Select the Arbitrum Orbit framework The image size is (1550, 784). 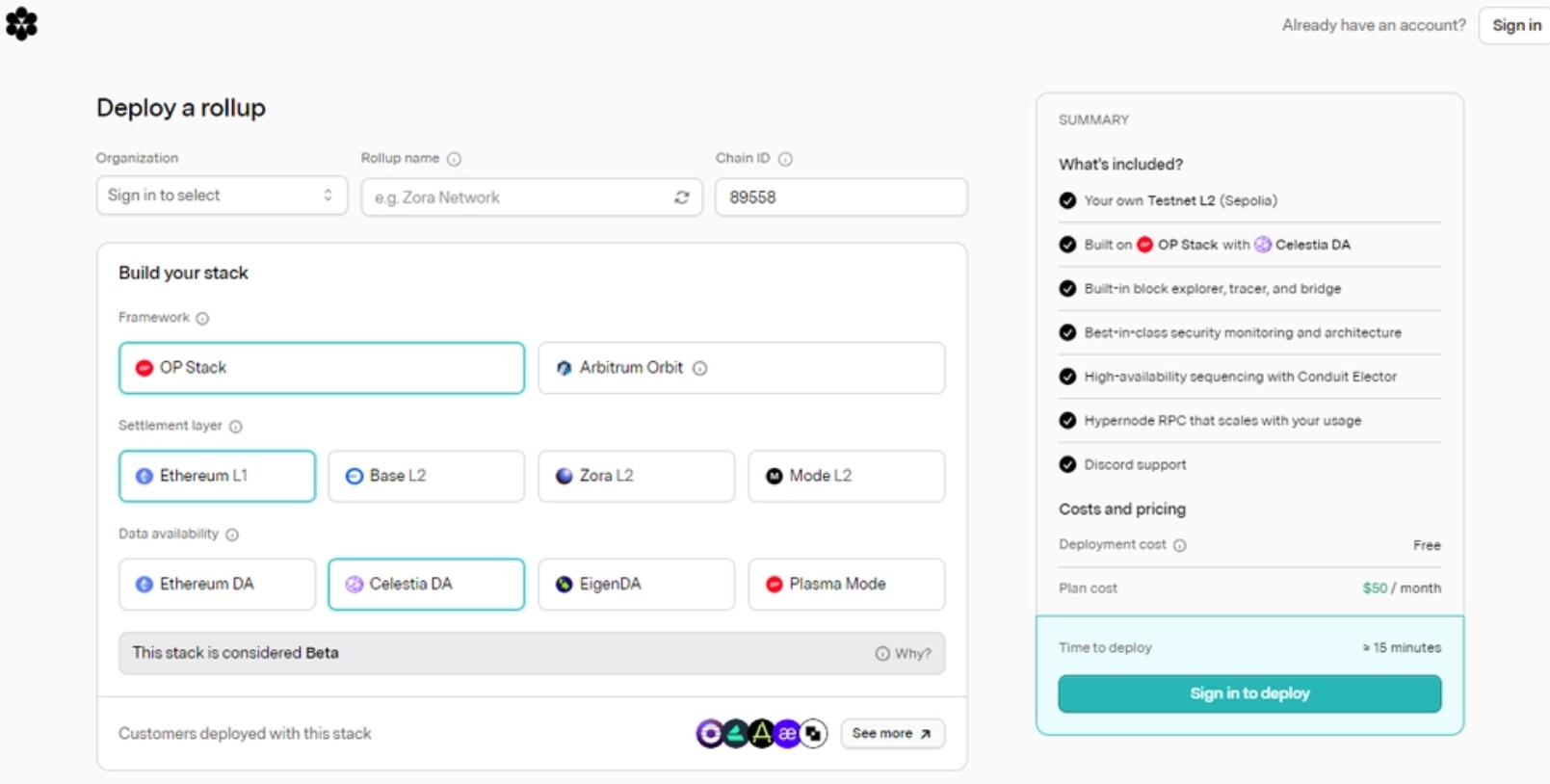tap(742, 368)
